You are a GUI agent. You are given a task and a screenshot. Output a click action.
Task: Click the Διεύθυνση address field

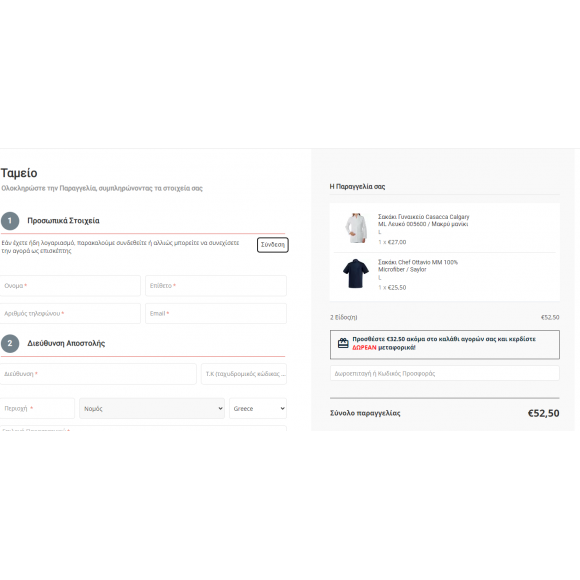(x=98, y=374)
